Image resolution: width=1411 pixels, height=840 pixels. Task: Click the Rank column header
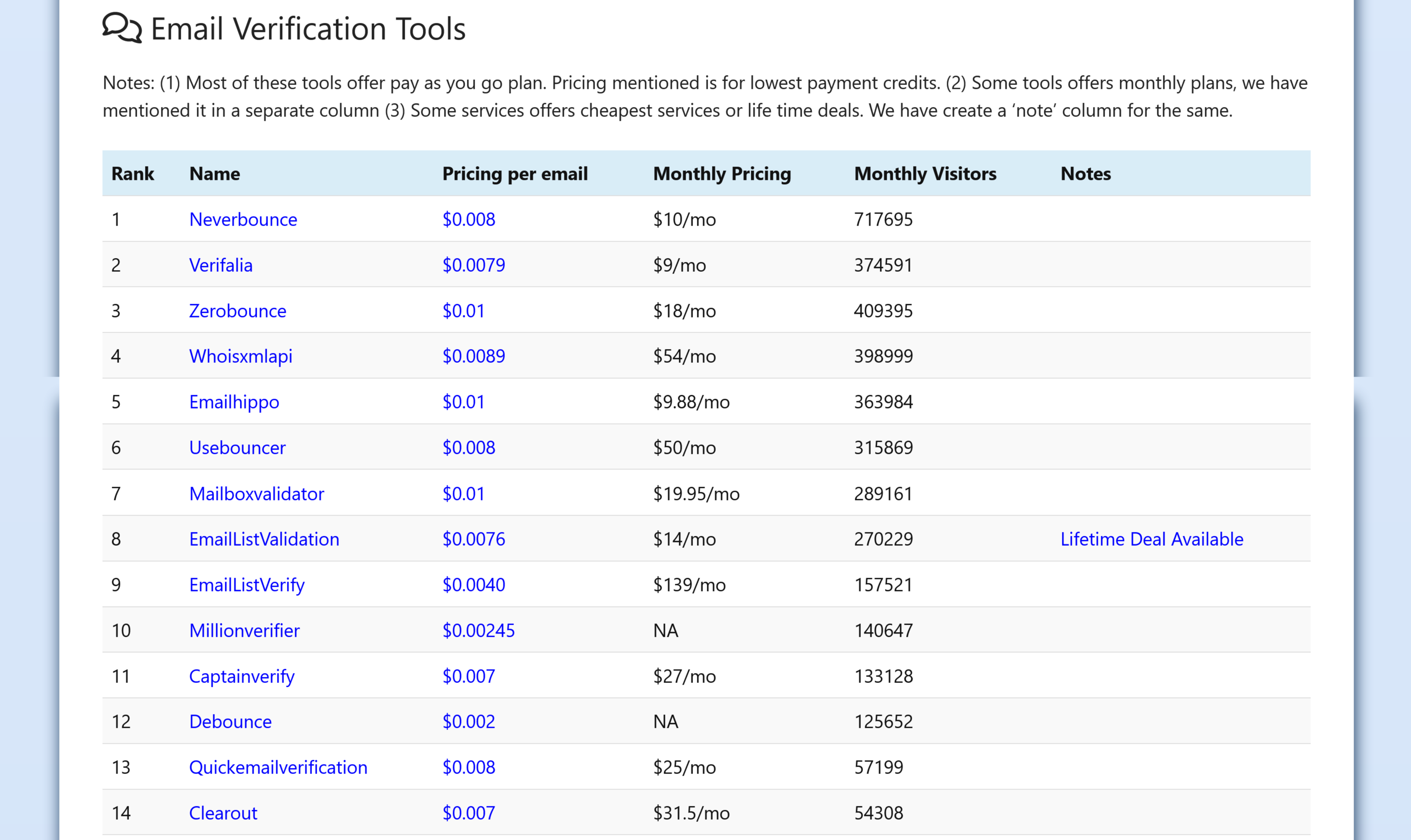pos(132,174)
